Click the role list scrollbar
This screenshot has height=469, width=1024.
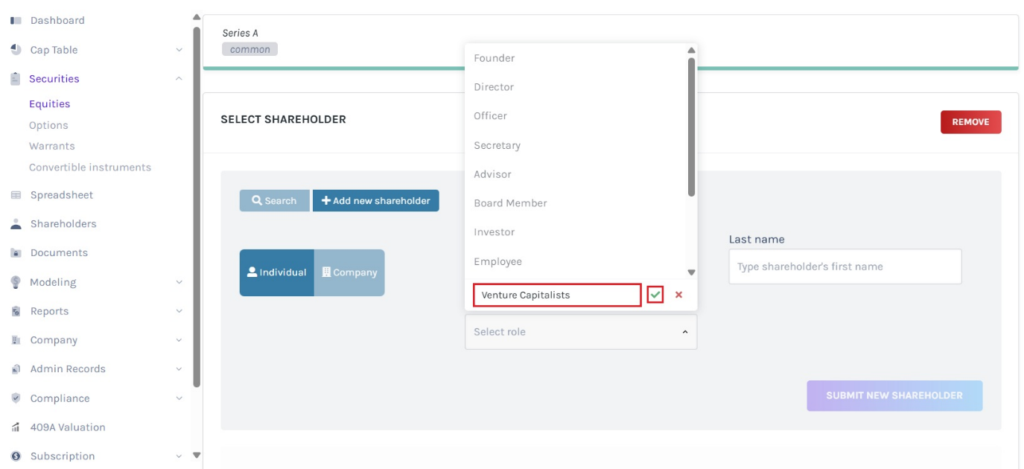pos(691,125)
